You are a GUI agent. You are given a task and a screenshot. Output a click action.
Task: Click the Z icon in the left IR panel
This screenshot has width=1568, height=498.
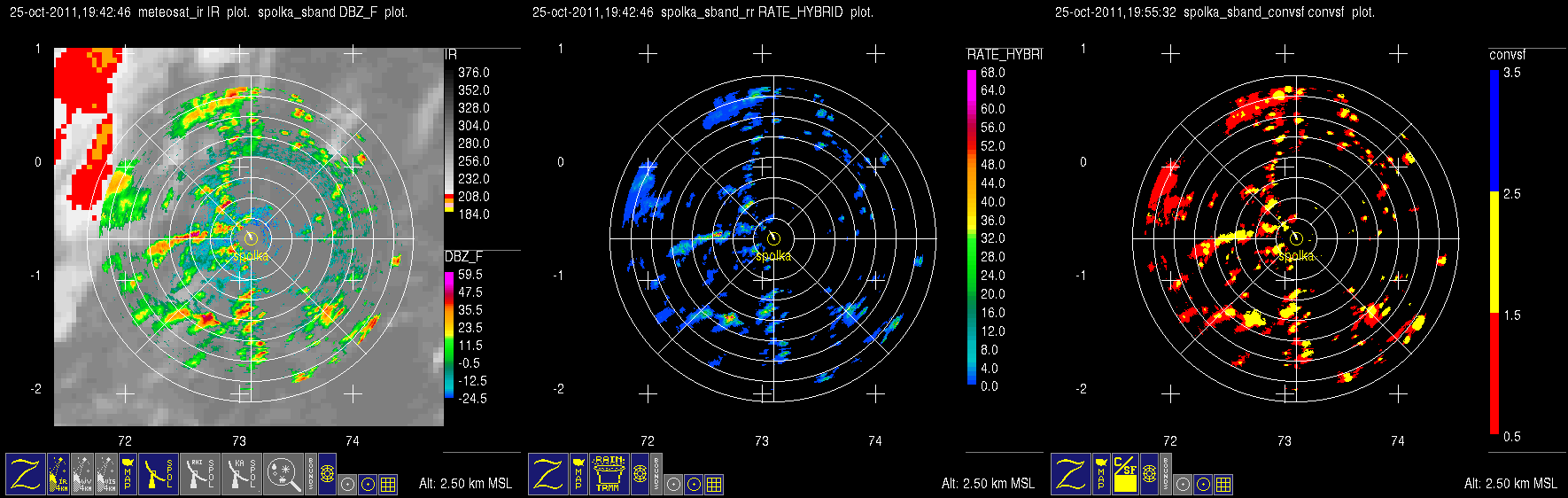(x=26, y=474)
